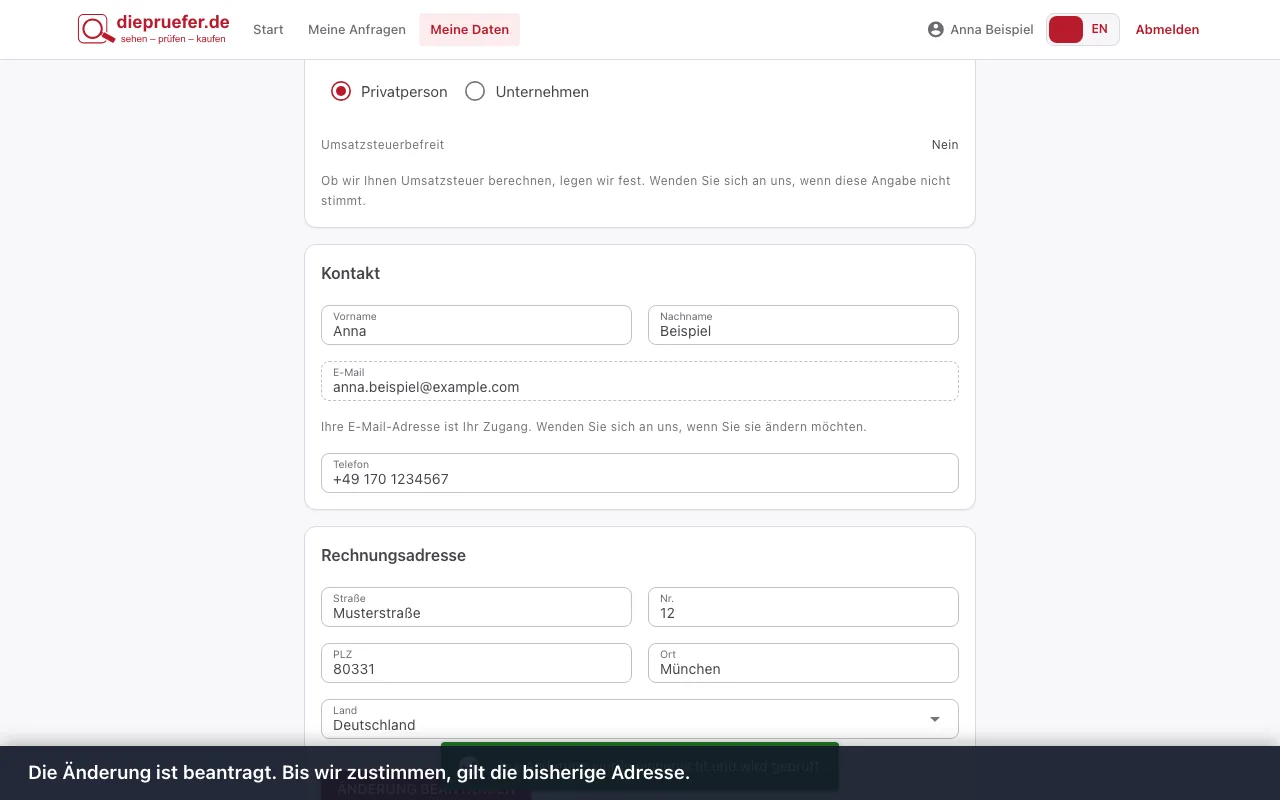The width and height of the screenshot is (1280, 800).
Task: Click the text "Ob wir Ihnen Umsatzsteuer berechnen"
Action: [450, 181]
